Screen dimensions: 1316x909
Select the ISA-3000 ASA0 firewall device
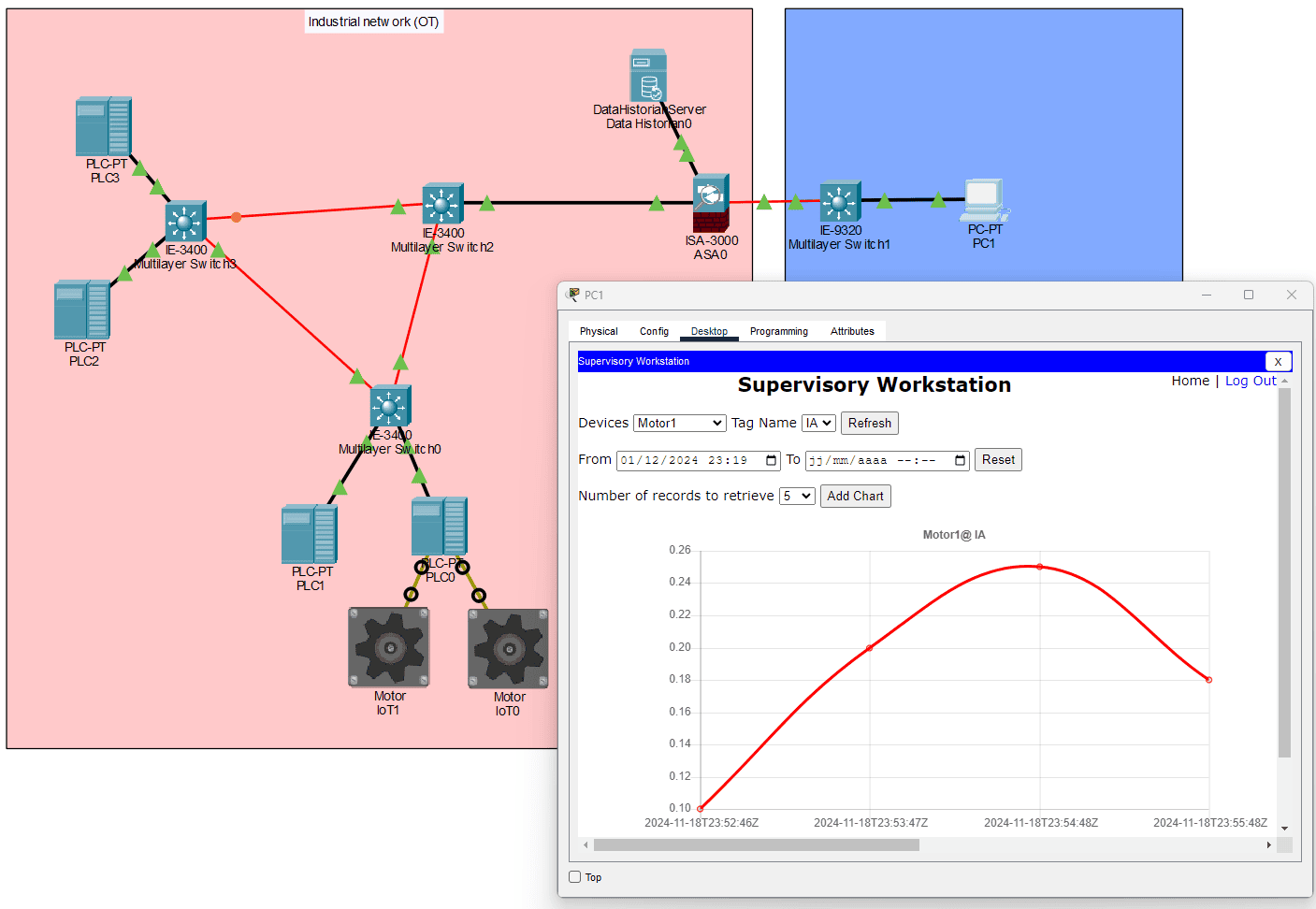click(x=711, y=200)
